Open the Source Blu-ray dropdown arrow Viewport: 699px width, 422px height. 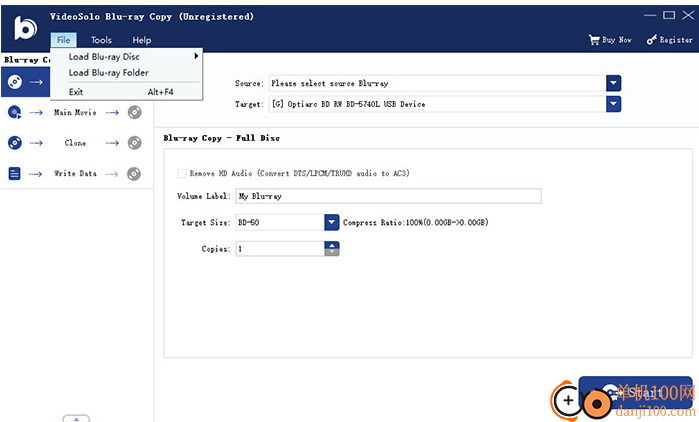(613, 83)
